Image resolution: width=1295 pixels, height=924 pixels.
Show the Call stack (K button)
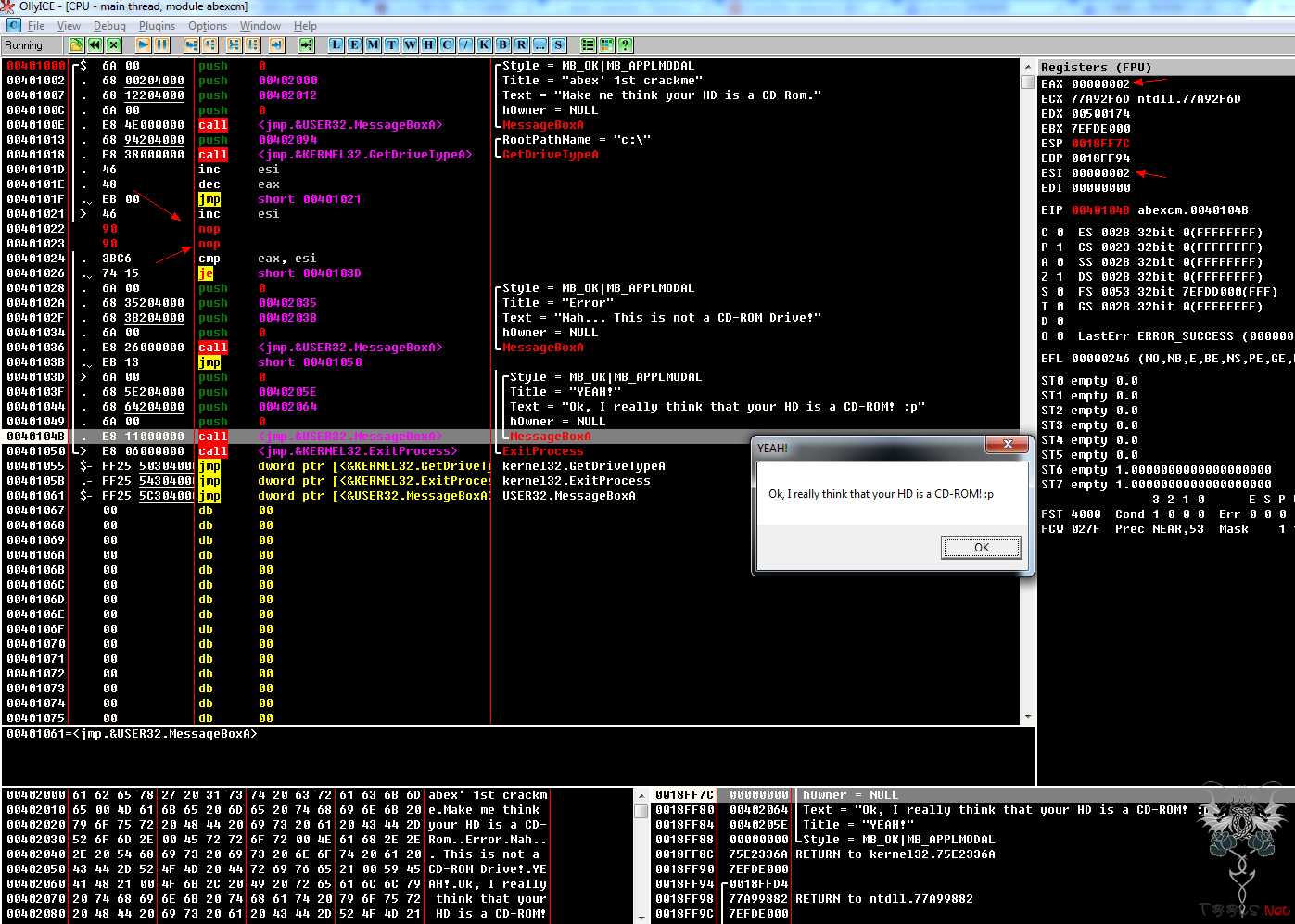pyautogui.click(x=484, y=44)
